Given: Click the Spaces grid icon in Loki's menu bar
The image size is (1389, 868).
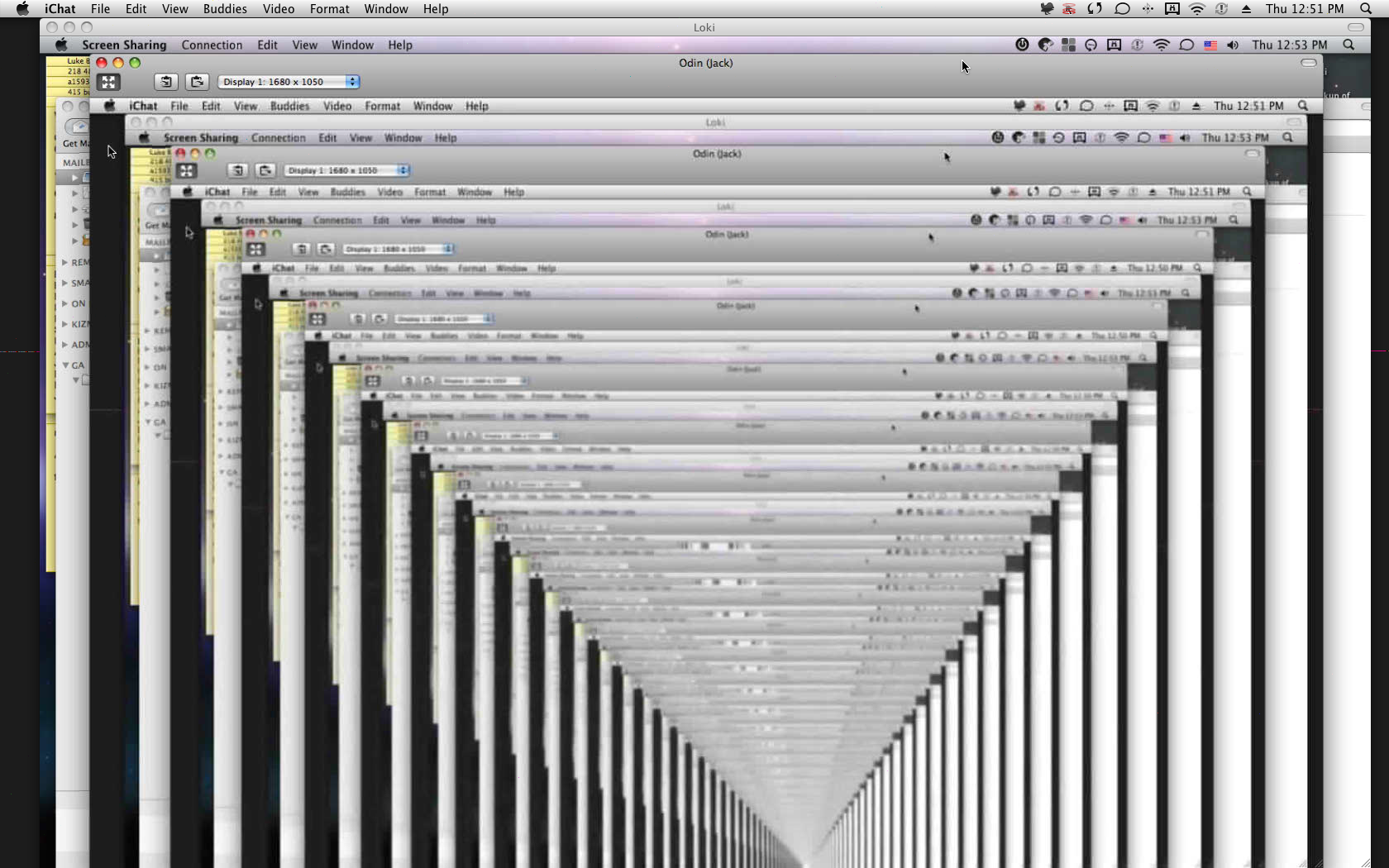Looking at the screenshot, I should click(x=1068, y=45).
